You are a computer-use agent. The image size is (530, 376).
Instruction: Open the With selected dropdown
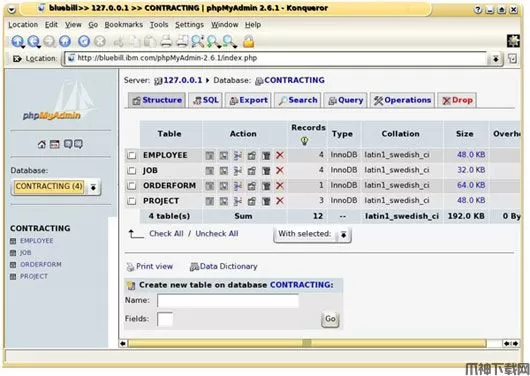(313, 234)
